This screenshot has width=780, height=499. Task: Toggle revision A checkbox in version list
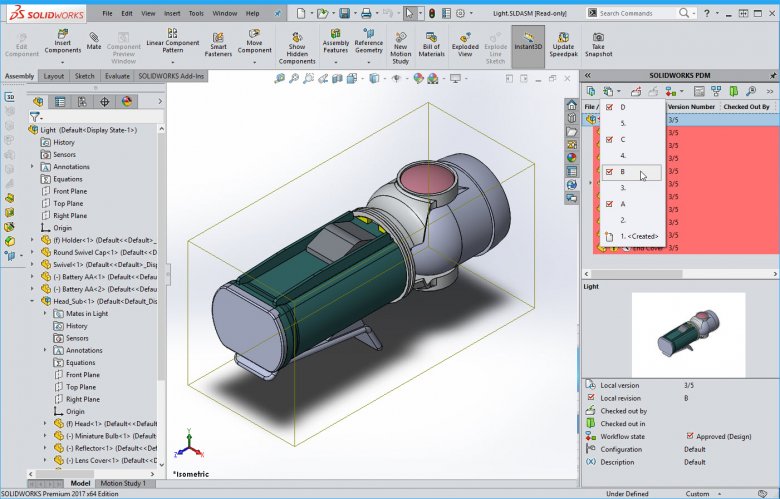[x=609, y=204]
